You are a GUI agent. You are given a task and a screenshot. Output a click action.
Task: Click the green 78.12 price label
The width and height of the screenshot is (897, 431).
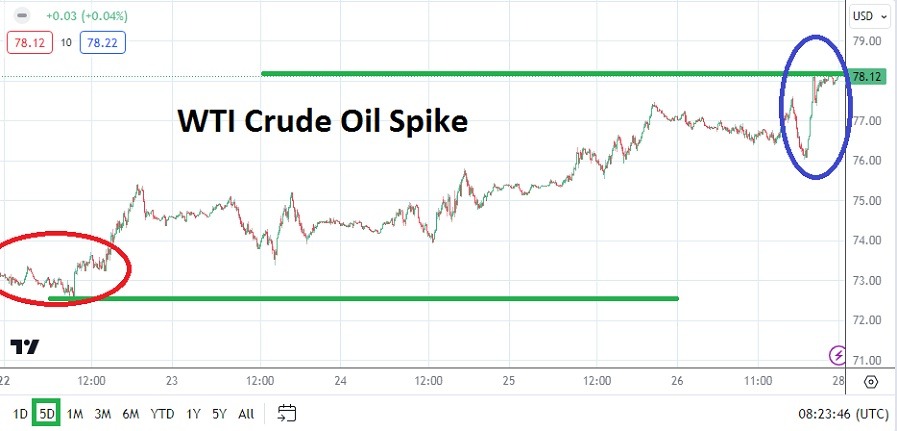point(866,76)
